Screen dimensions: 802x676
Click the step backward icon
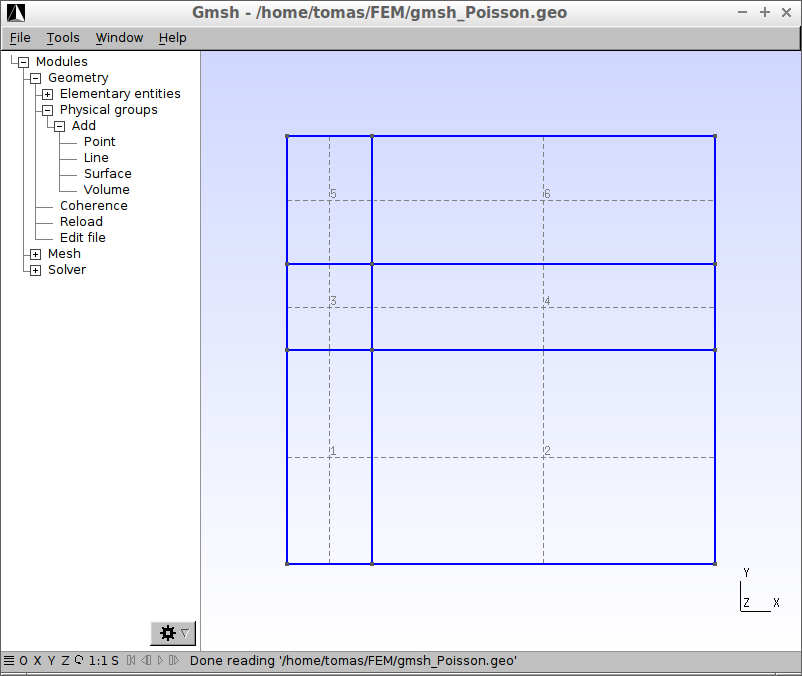(146, 661)
